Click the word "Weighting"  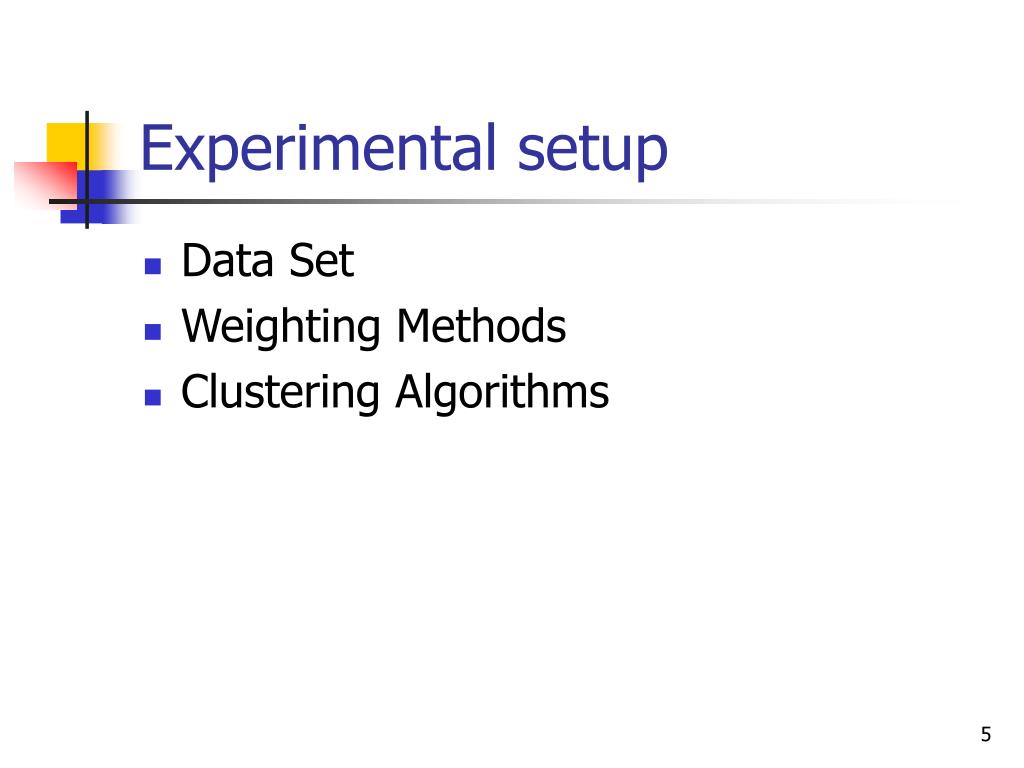(281, 327)
